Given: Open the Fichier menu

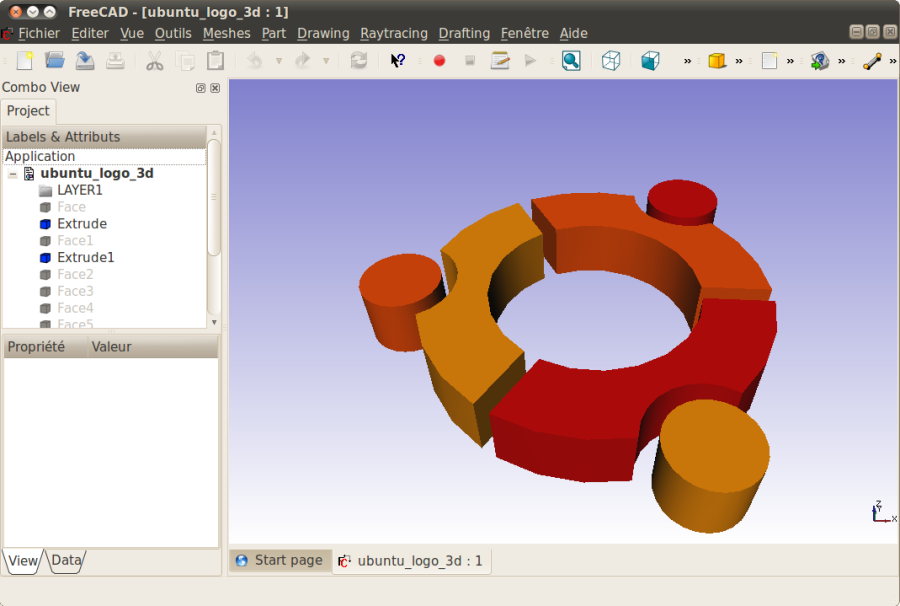Looking at the screenshot, I should point(38,33).
